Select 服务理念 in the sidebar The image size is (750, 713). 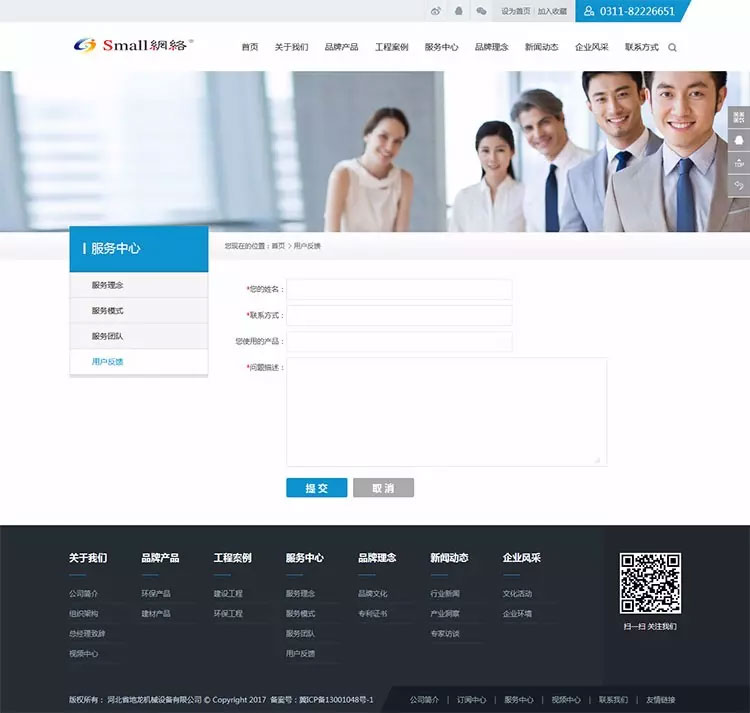click(x=139, y=285)
